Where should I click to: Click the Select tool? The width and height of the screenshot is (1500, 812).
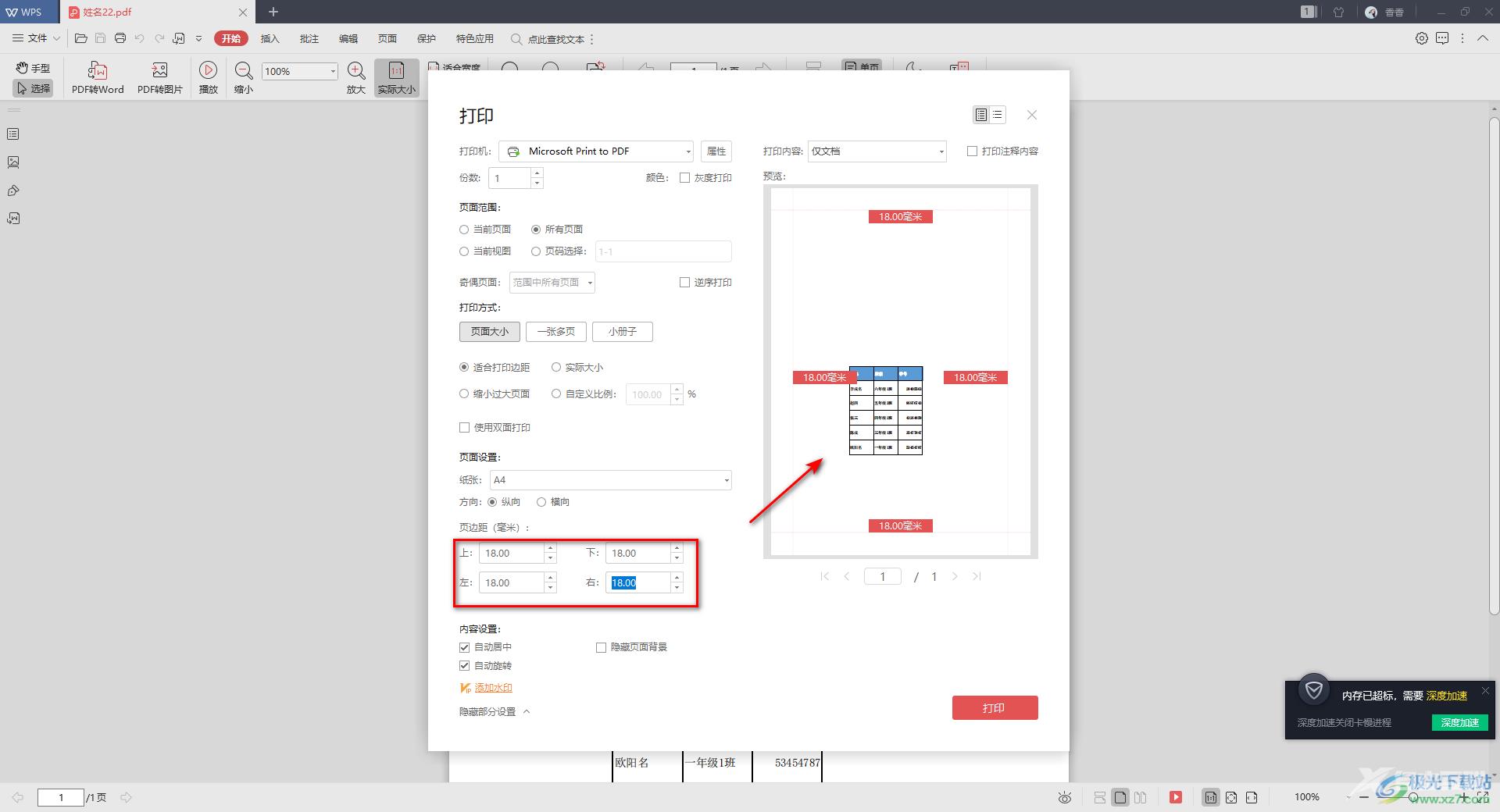pyautogui.click(x=33, y=88)
